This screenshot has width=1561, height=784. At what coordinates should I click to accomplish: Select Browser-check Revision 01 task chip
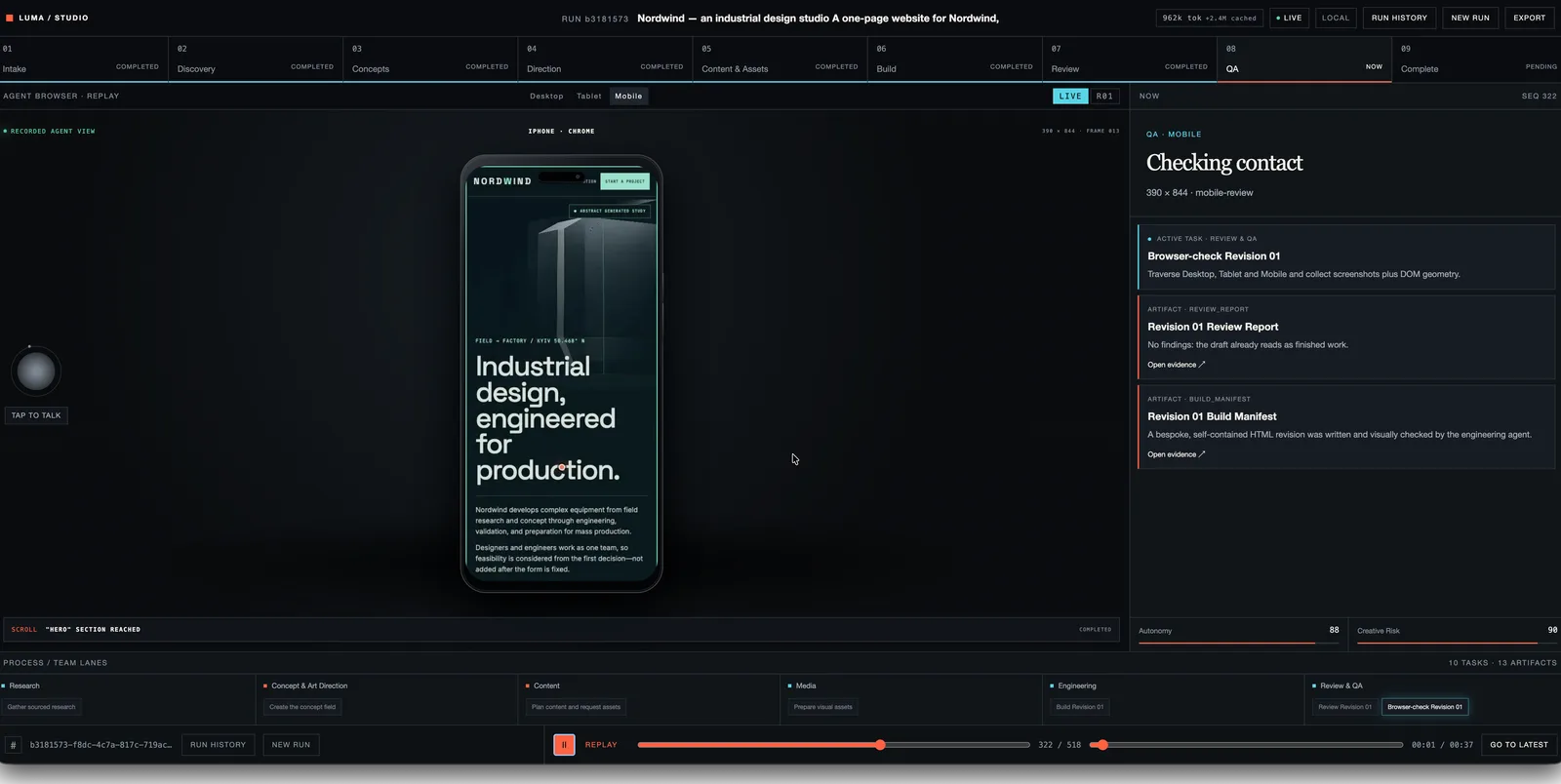[x=1424, y=707]
